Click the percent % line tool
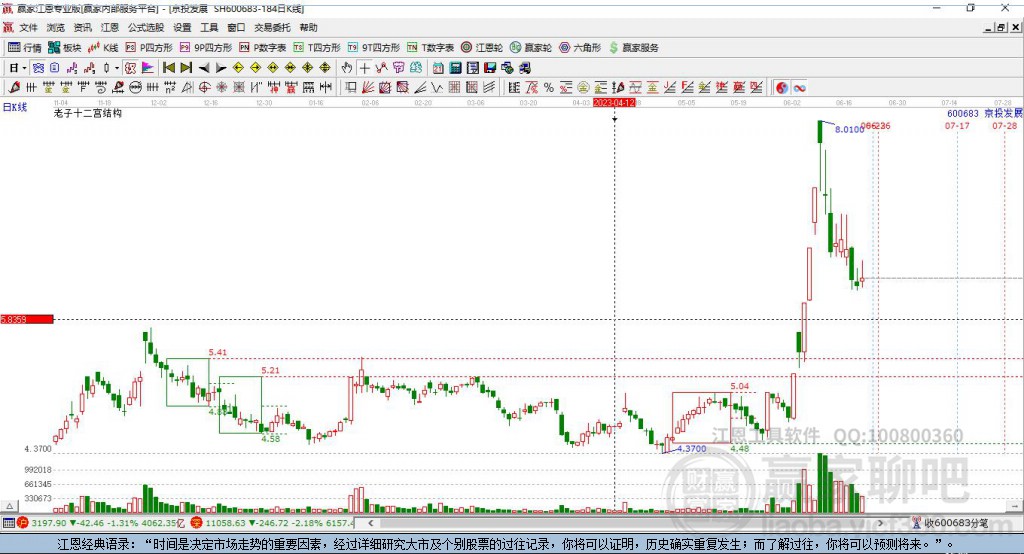 [549, 88]
